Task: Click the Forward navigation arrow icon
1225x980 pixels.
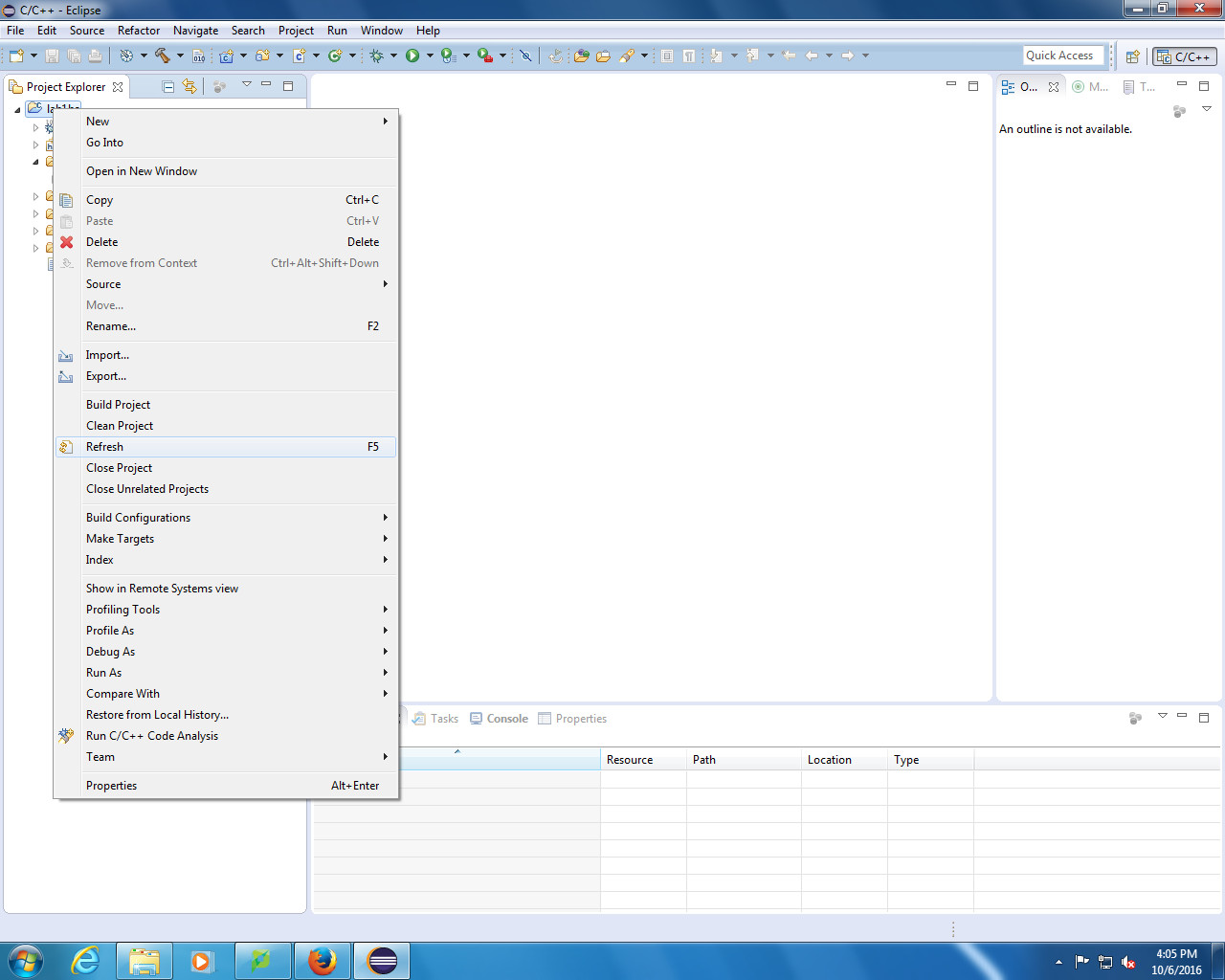Action: coord(848,56)
